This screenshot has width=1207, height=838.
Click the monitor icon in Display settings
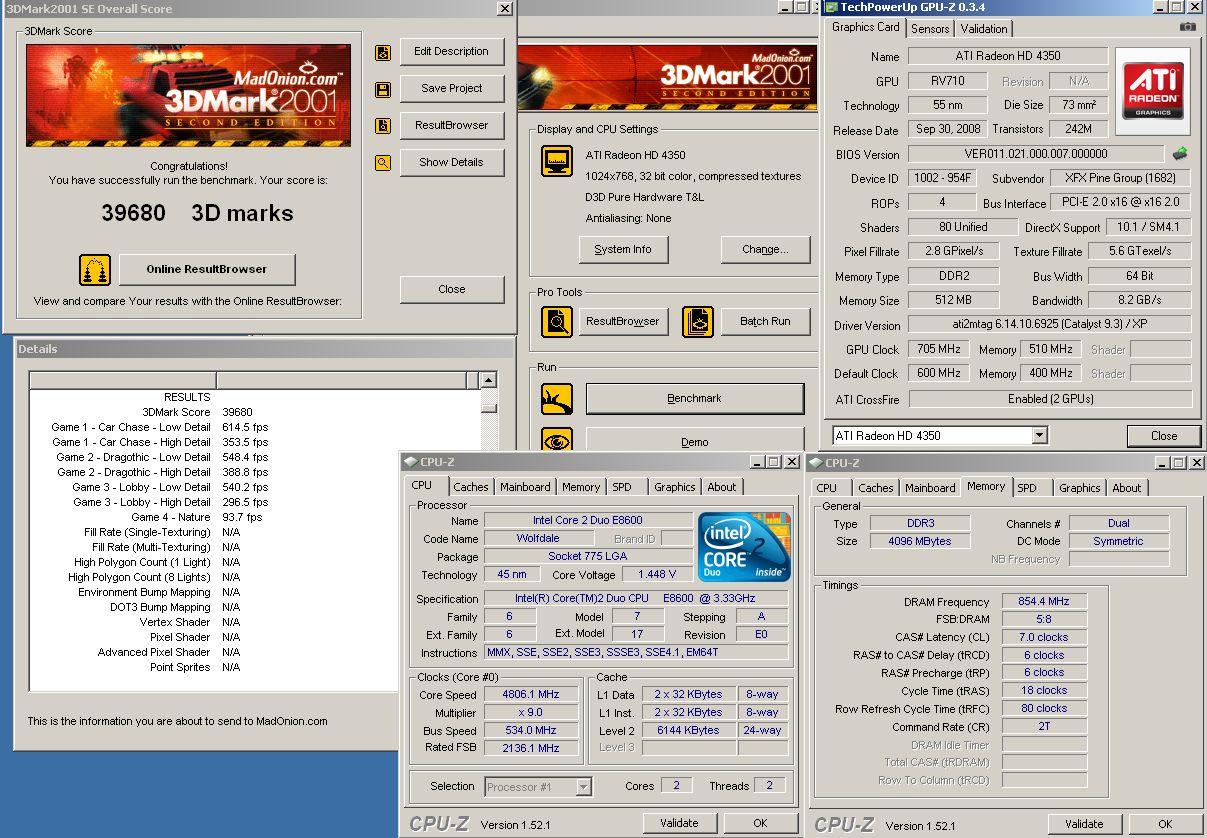557,161
